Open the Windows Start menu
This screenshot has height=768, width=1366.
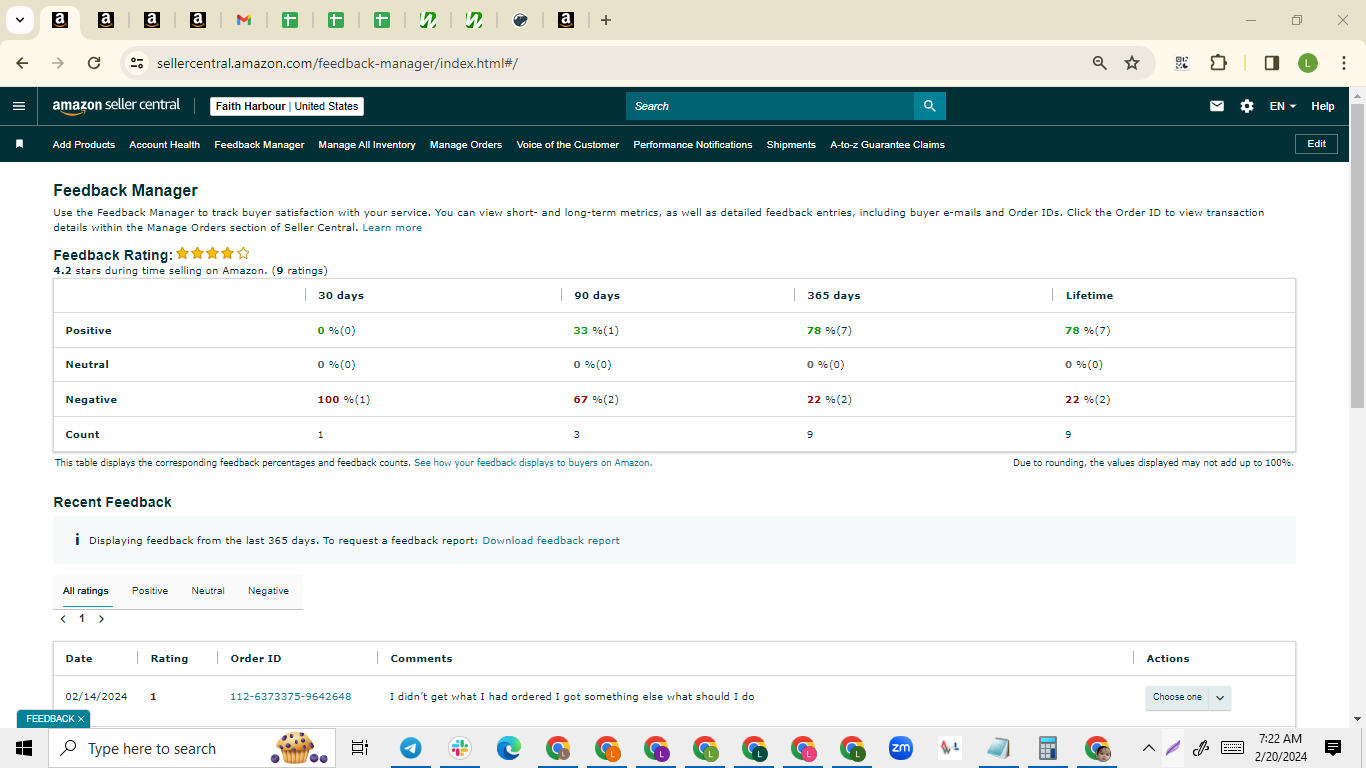(24, 748)
